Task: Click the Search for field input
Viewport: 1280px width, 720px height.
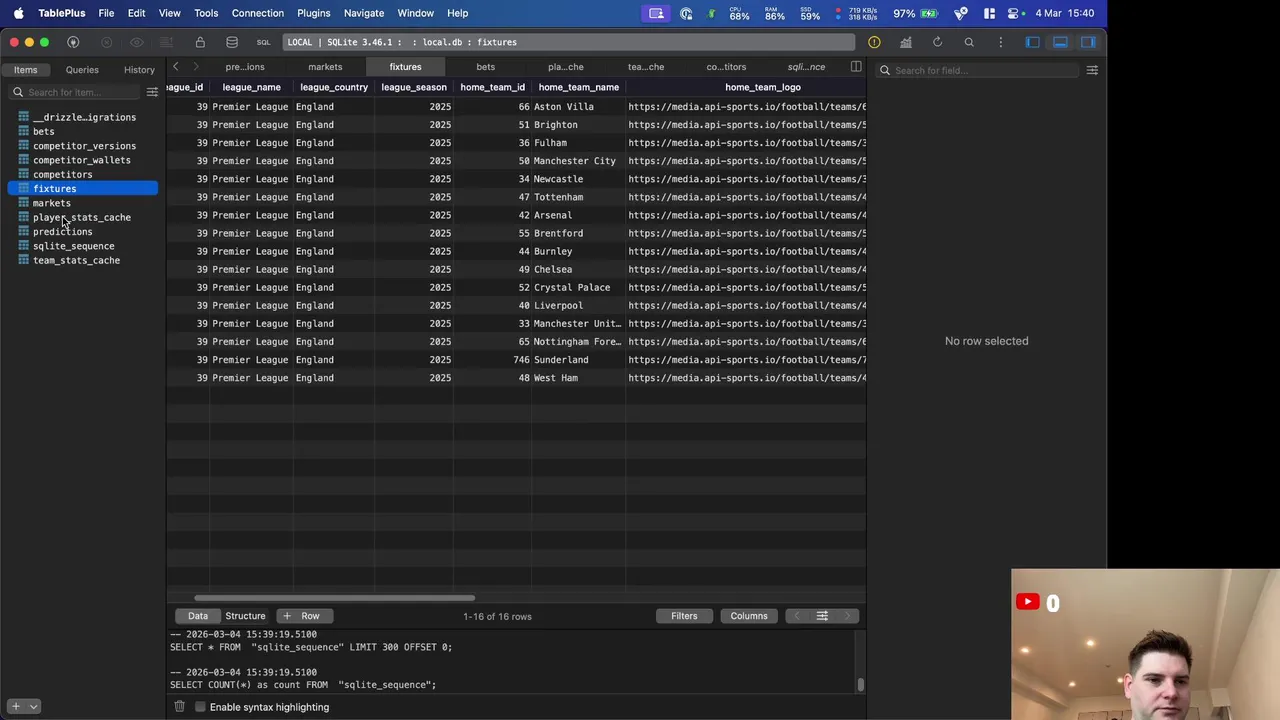Action: click(978, 70)
